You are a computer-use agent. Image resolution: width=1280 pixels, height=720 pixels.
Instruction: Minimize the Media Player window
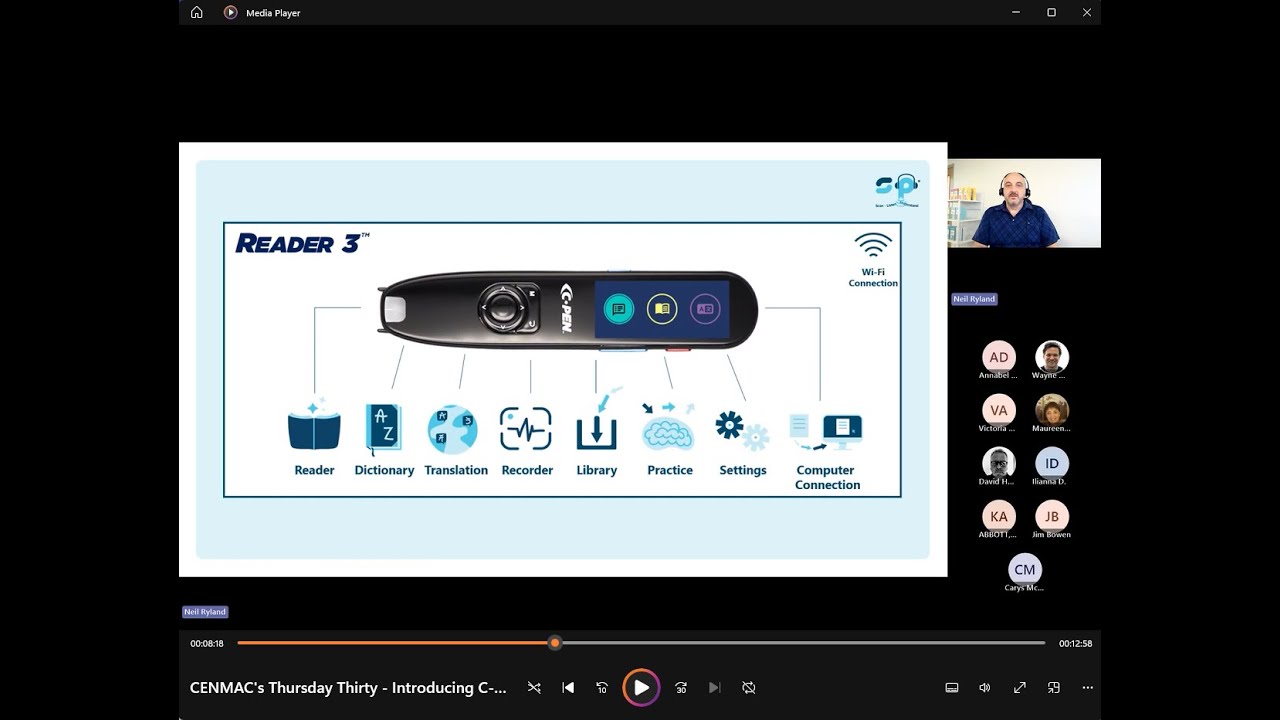(x=1016, y=13)
